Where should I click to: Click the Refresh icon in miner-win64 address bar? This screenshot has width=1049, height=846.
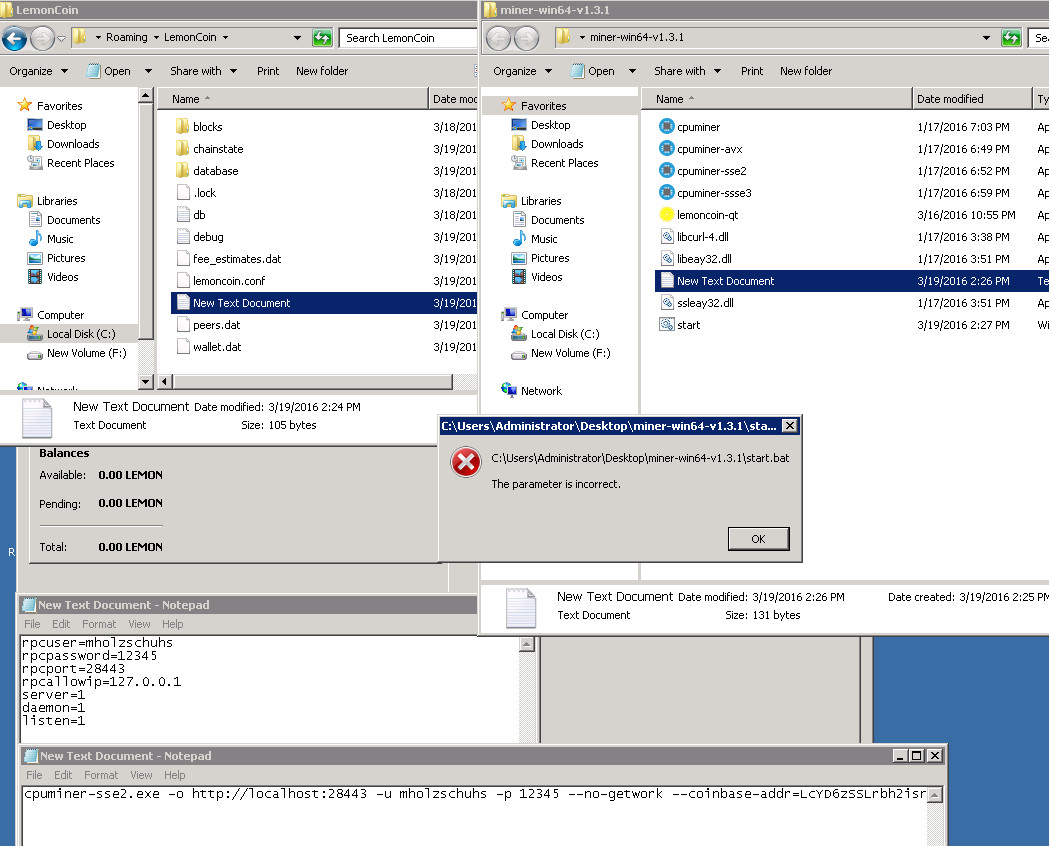tap(1011, 38)
